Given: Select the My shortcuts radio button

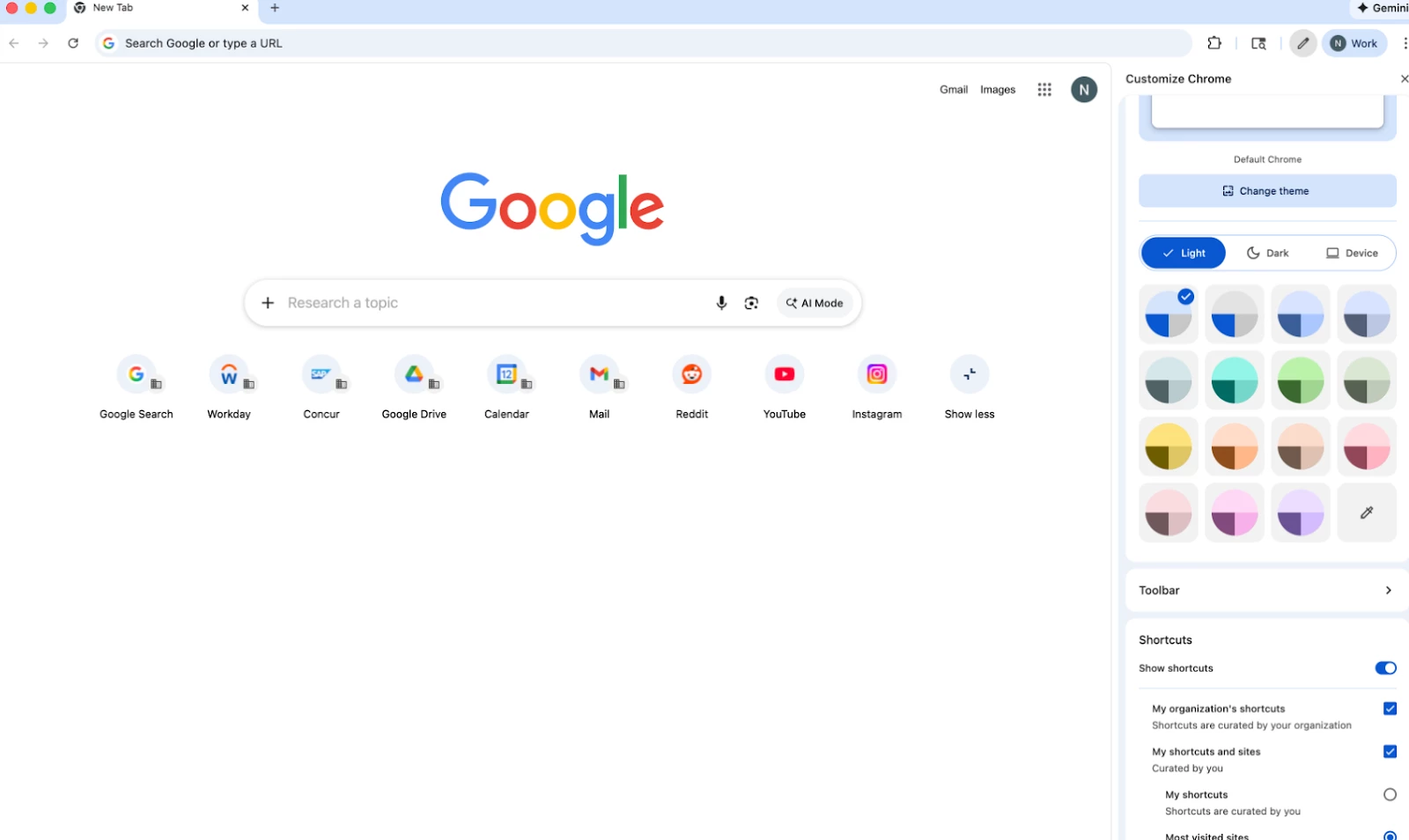Looking at the screenshot, I should click(x=1390, y=795).
